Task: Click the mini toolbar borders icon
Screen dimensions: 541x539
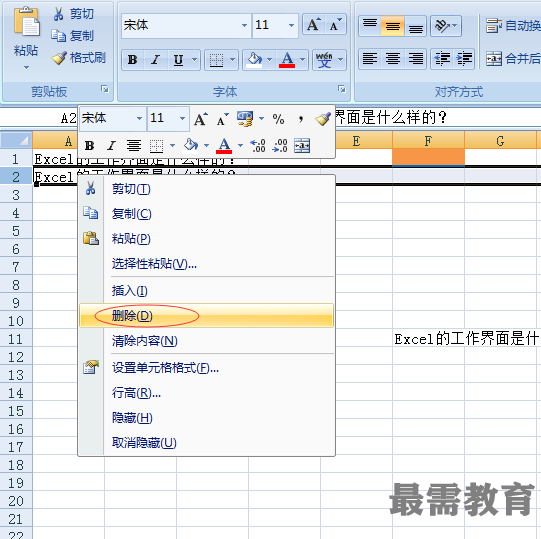Action: [156, 146]
